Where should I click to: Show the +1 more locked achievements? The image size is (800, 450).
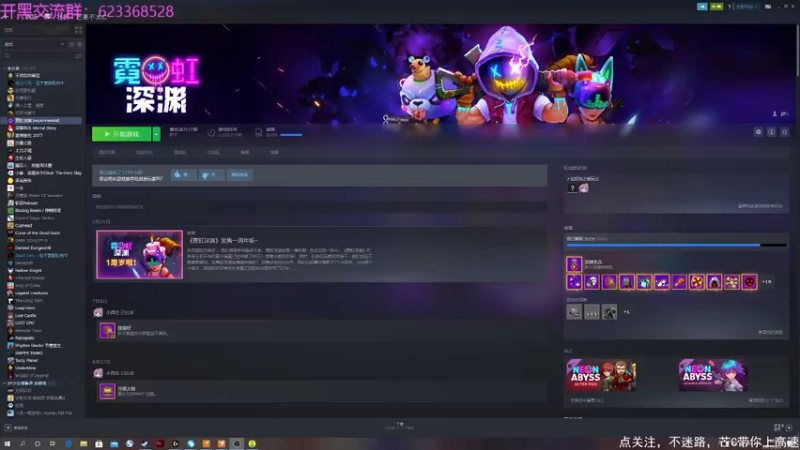tap(627, 312)
